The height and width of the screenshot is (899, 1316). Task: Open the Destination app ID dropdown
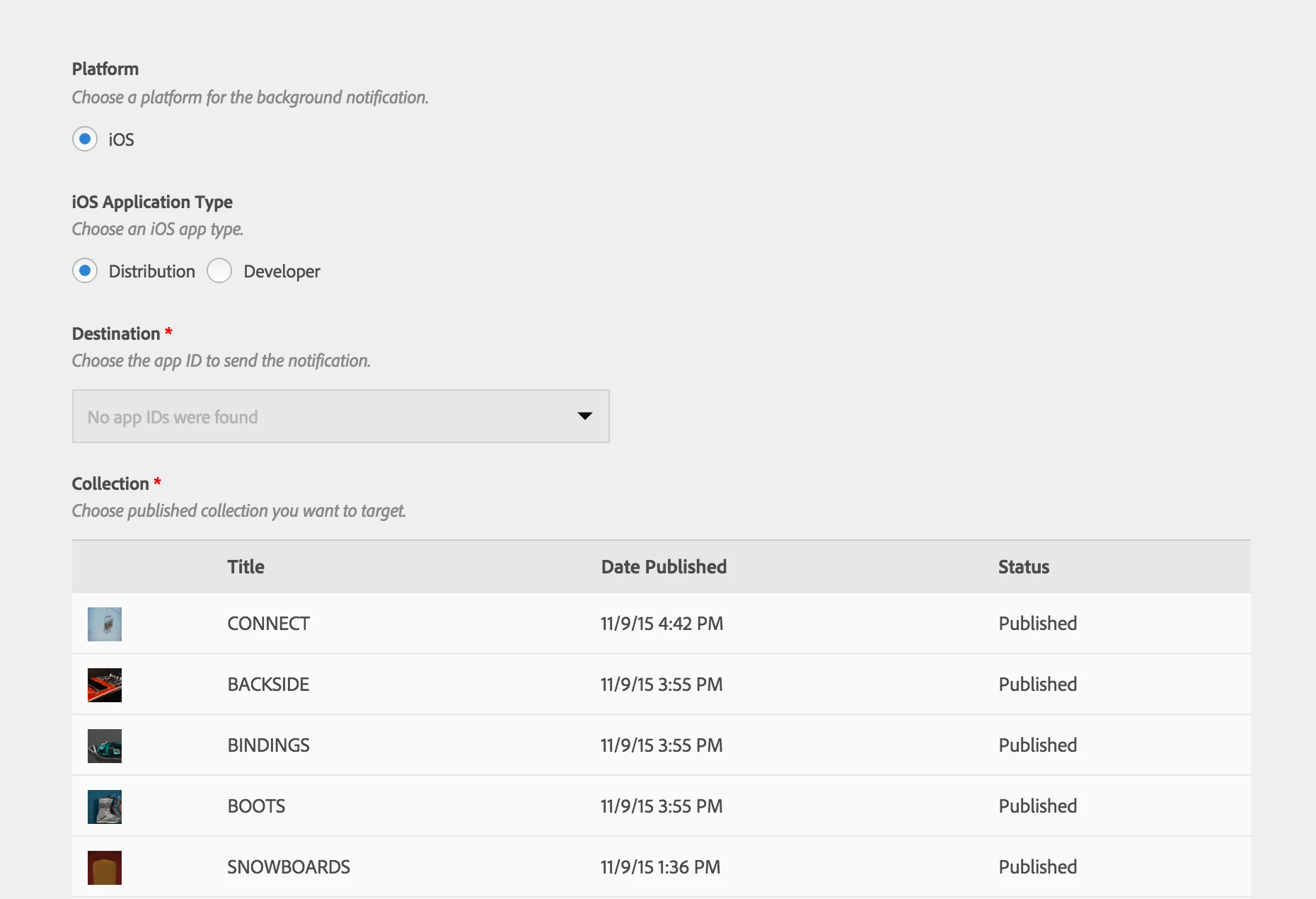pyautogui.click(x=340, y=416)
